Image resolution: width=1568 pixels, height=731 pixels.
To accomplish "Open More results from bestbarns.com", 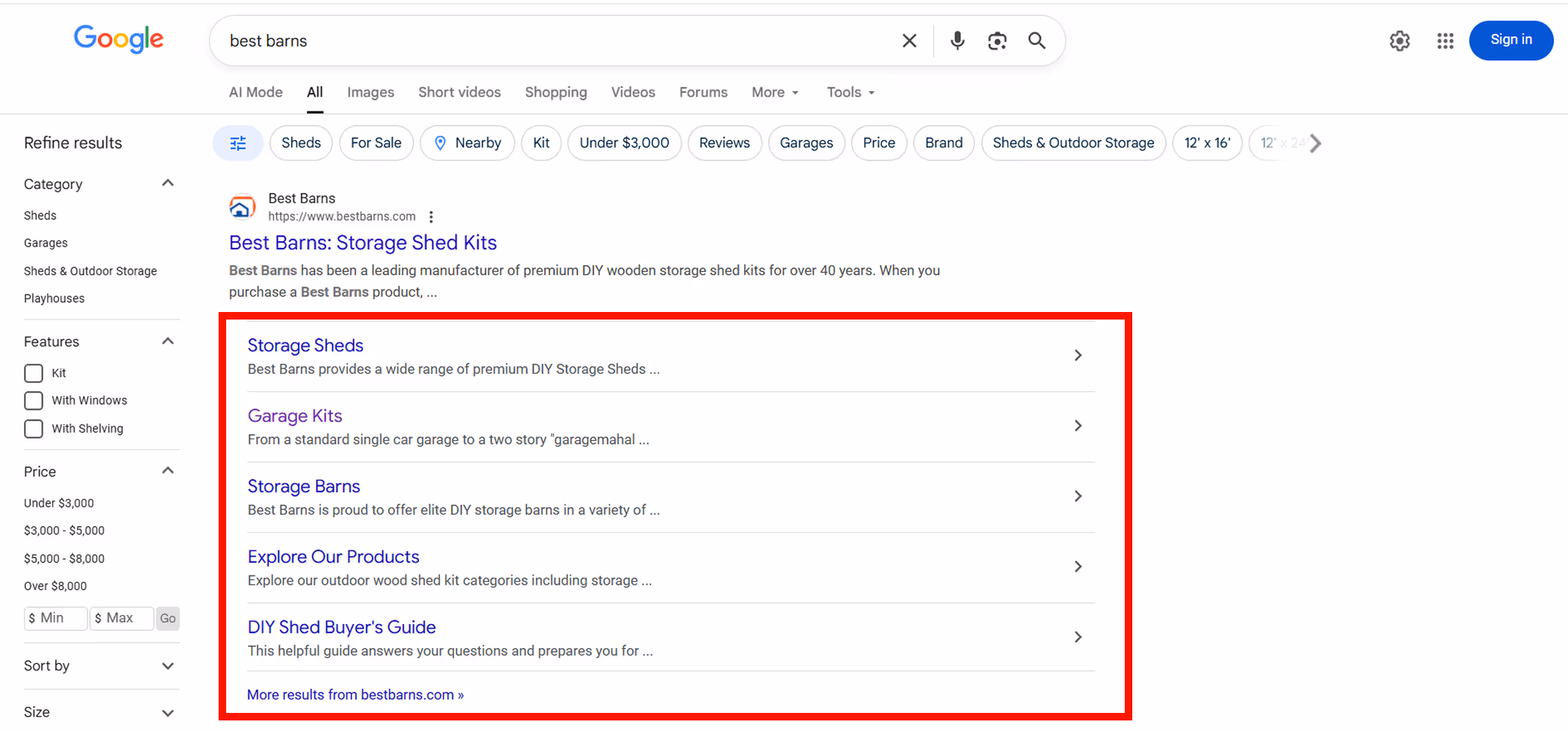I will click(355, 695).
